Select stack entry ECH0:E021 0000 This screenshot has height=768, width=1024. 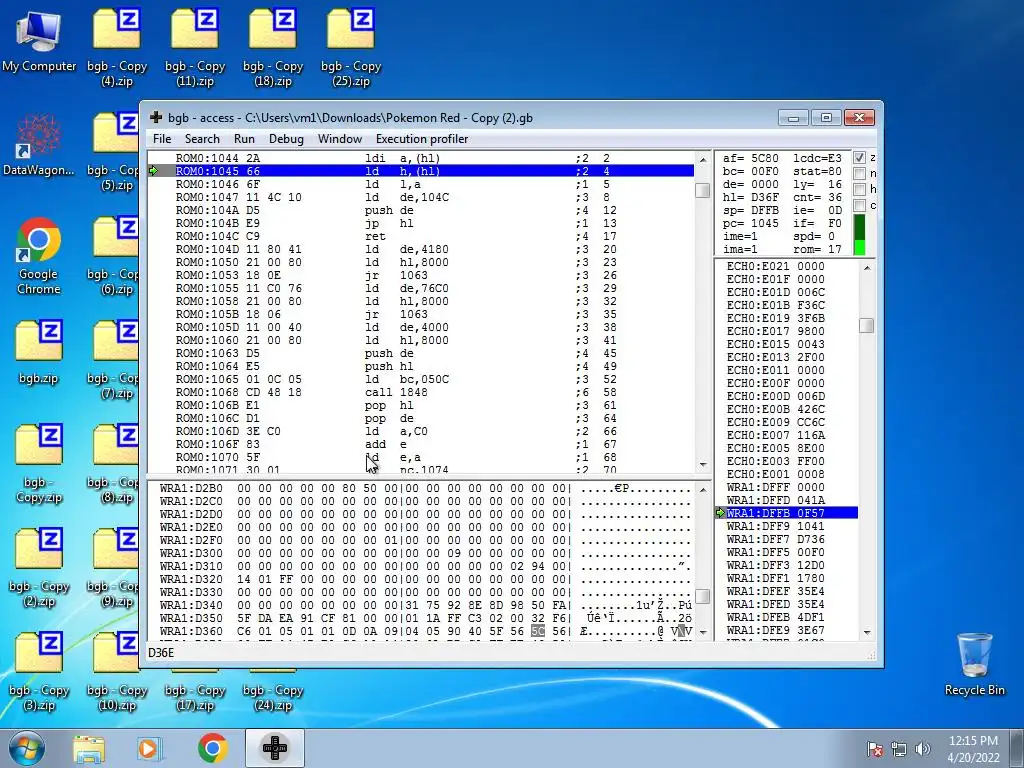[x=787, y=266]
